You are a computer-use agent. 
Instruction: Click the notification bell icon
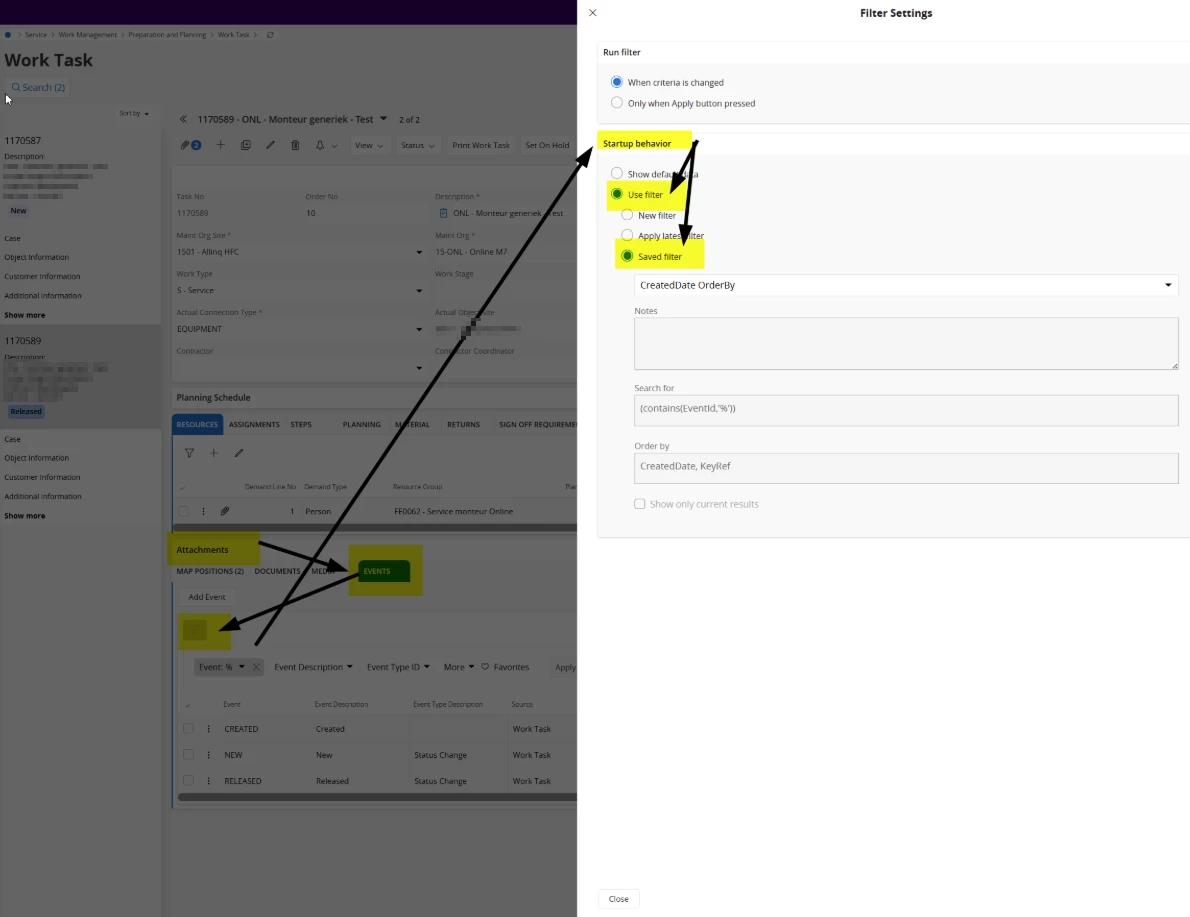point(320,145)
